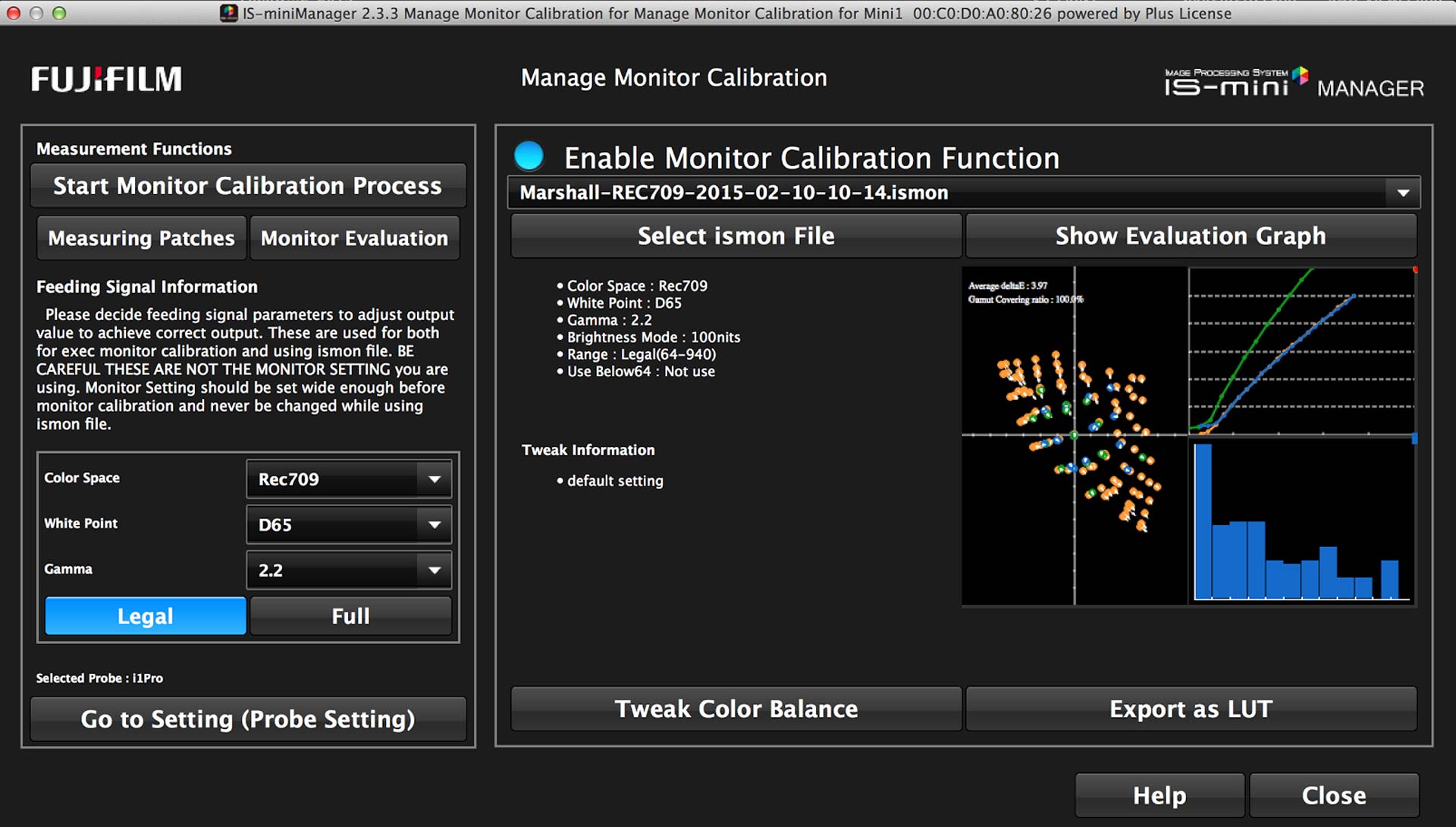Open the Gamma 2.2 dropdown
1456x827 pixels.
tap(349, 570)
